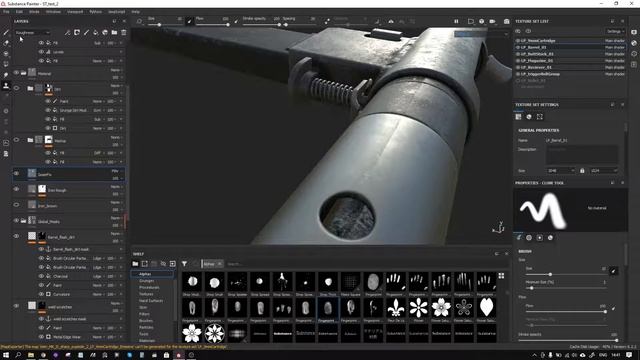640x360 pixels.
Task: Adjust the Flow slider in Properties panel
Action: click(x=566, y=311)
